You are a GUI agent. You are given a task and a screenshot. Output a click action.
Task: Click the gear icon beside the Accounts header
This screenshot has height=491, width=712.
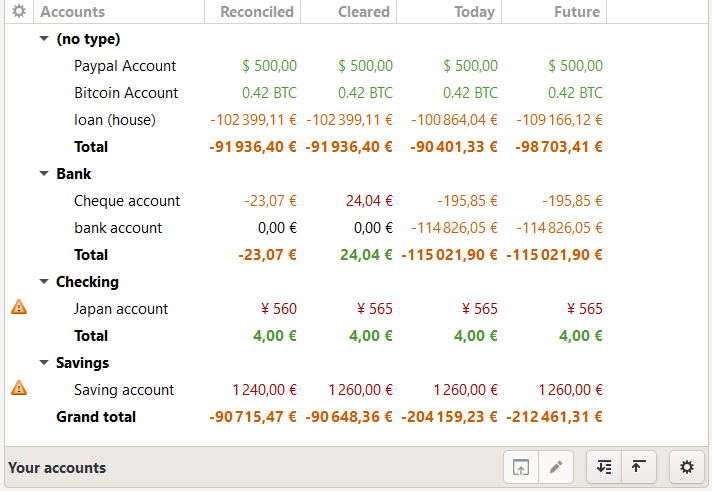[19, 11]
